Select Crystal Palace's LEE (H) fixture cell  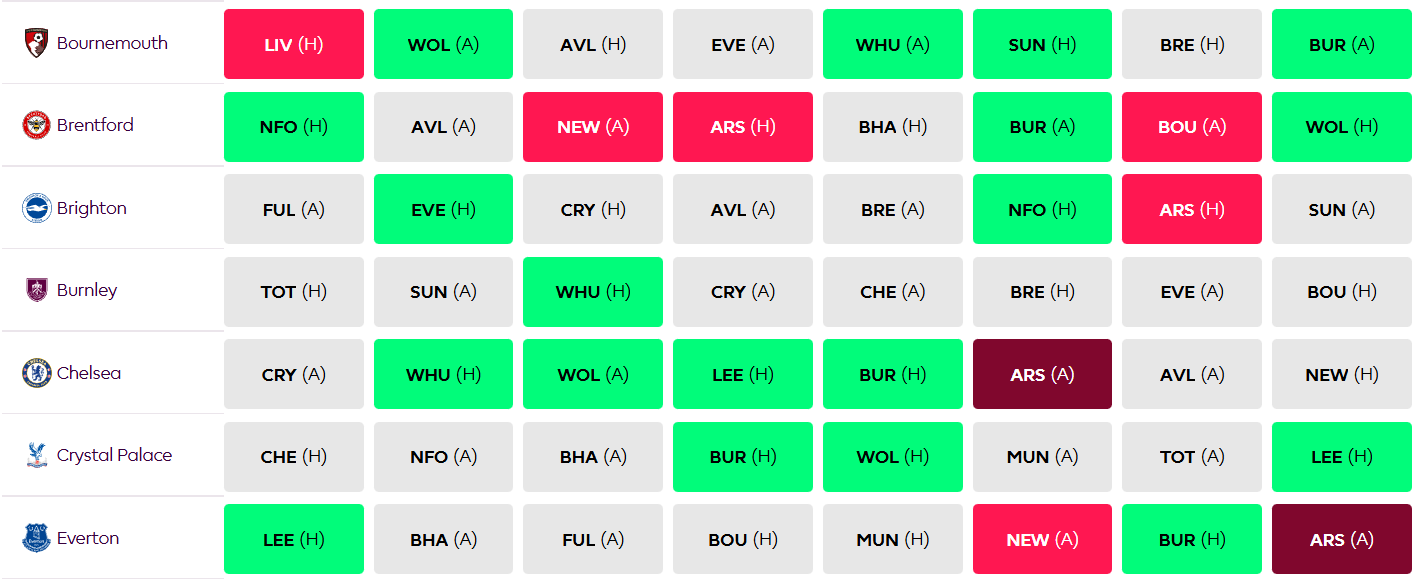1341,455
